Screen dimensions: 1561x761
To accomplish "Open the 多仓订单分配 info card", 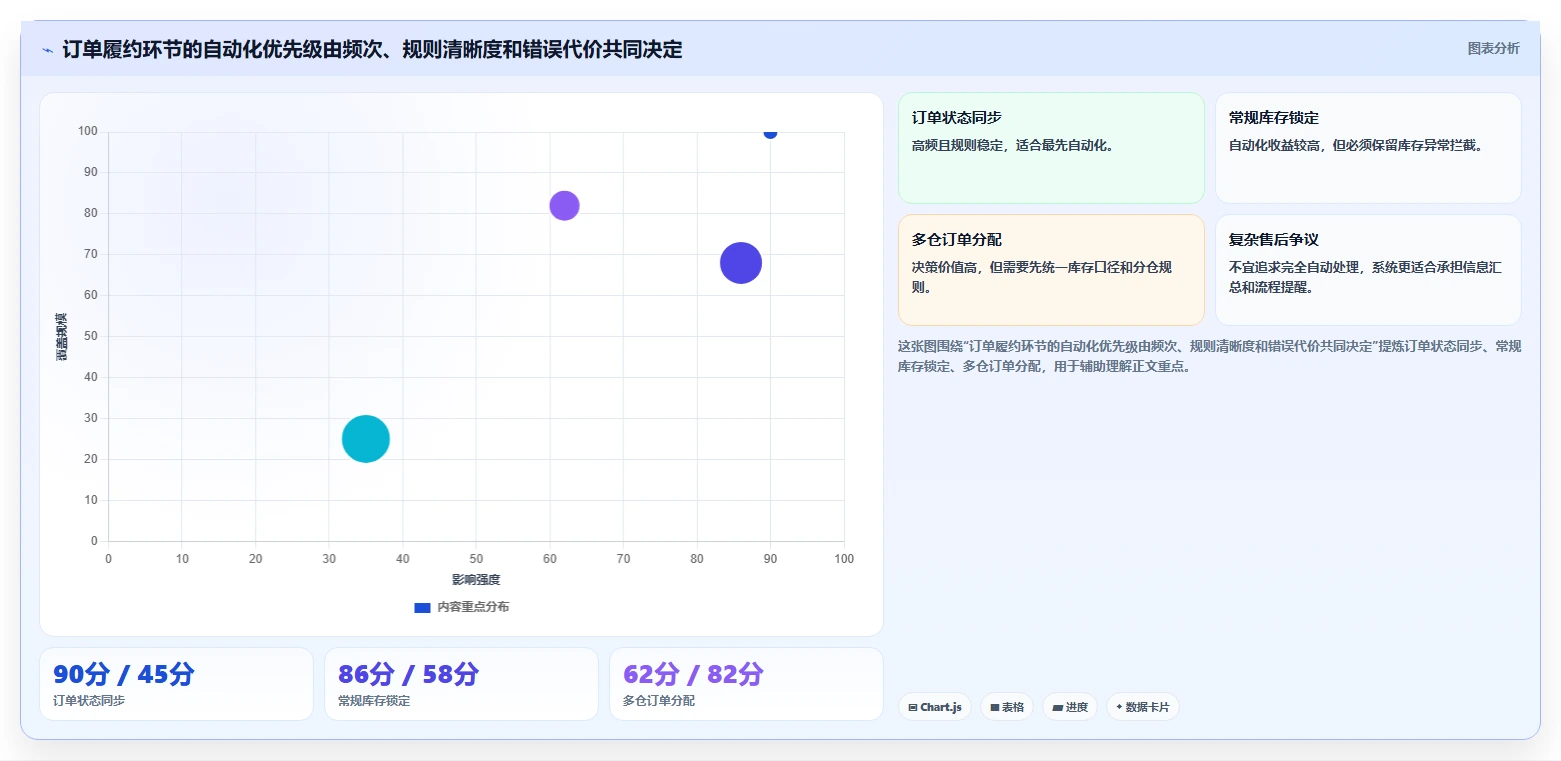I will (x=1051, y=270).
